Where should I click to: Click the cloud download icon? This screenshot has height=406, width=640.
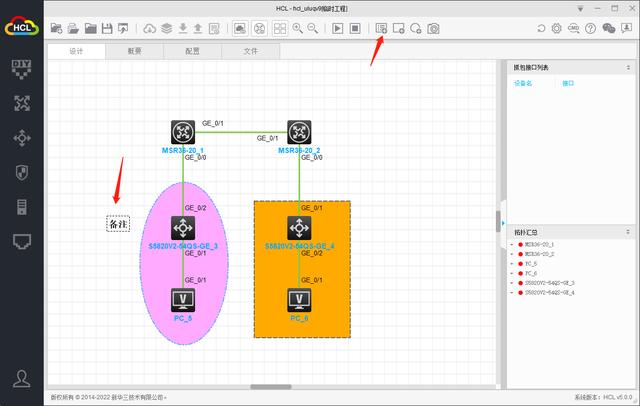pos(149,28)
